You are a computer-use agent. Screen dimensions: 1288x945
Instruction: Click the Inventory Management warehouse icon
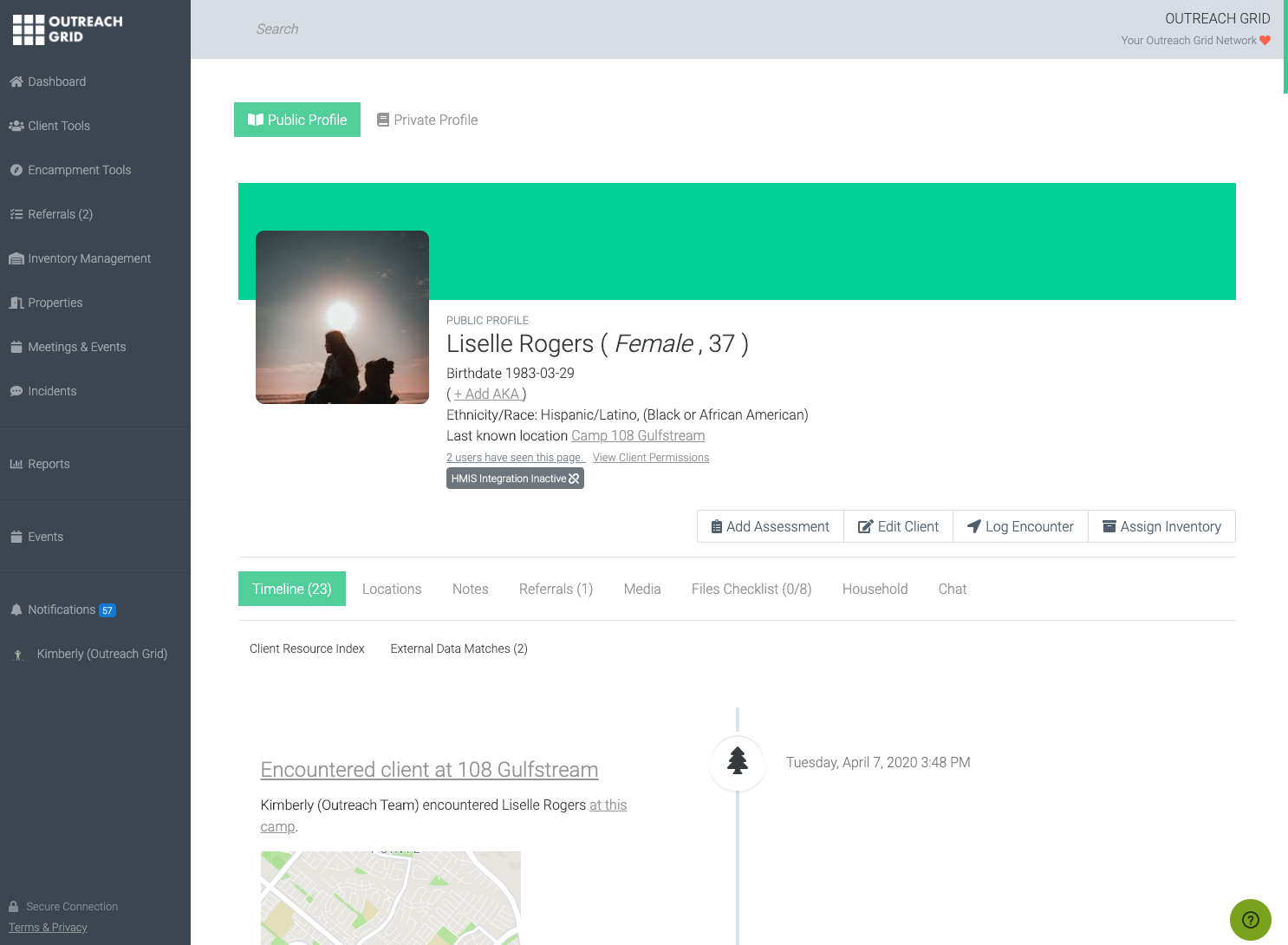click(16, 258)
